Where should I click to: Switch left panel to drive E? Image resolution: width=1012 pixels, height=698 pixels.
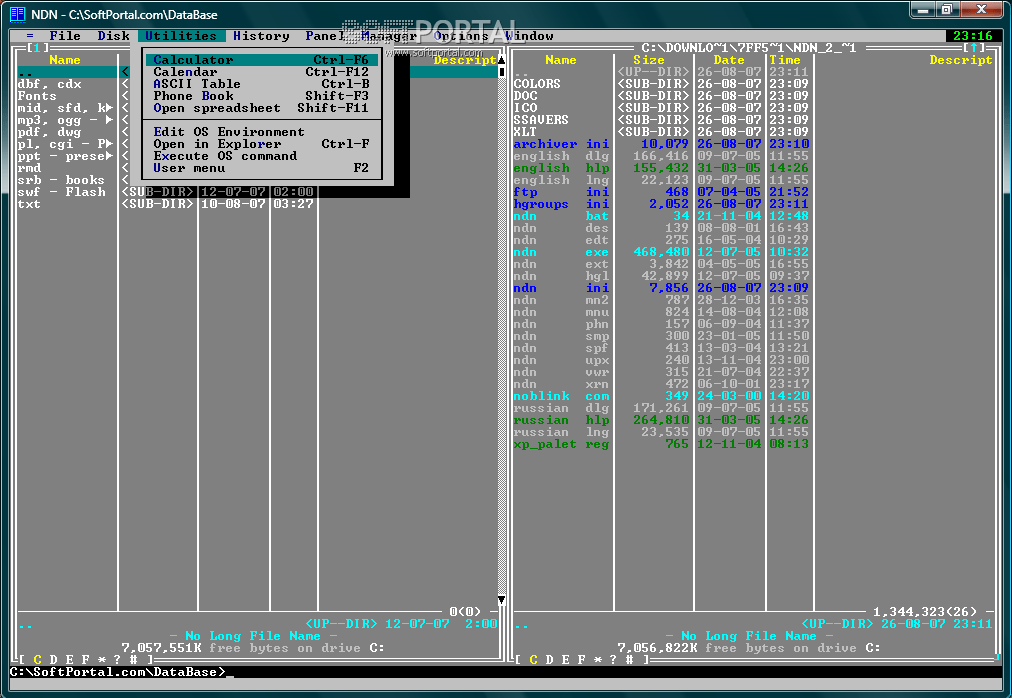coord(69,660)
